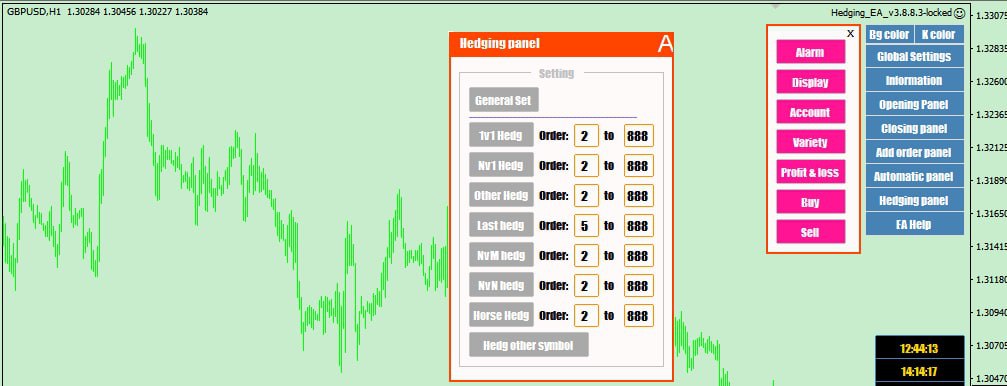
Task: Open Global Settings
Action: 915,57
